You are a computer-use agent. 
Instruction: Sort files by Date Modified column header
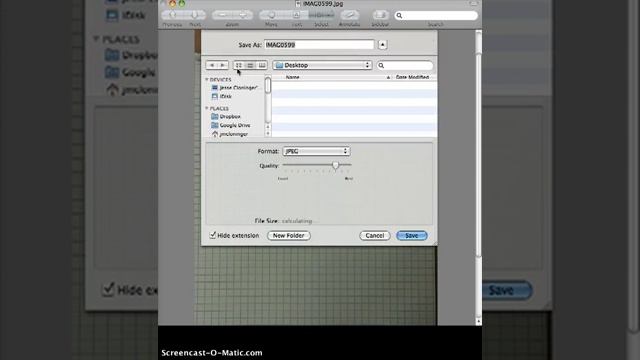(414, 77)
